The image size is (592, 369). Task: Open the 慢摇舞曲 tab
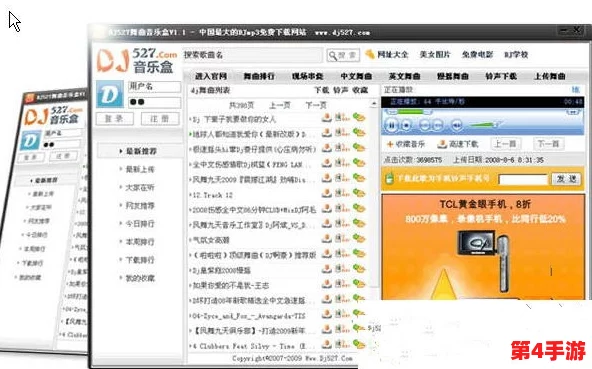[x=453, y=76]
